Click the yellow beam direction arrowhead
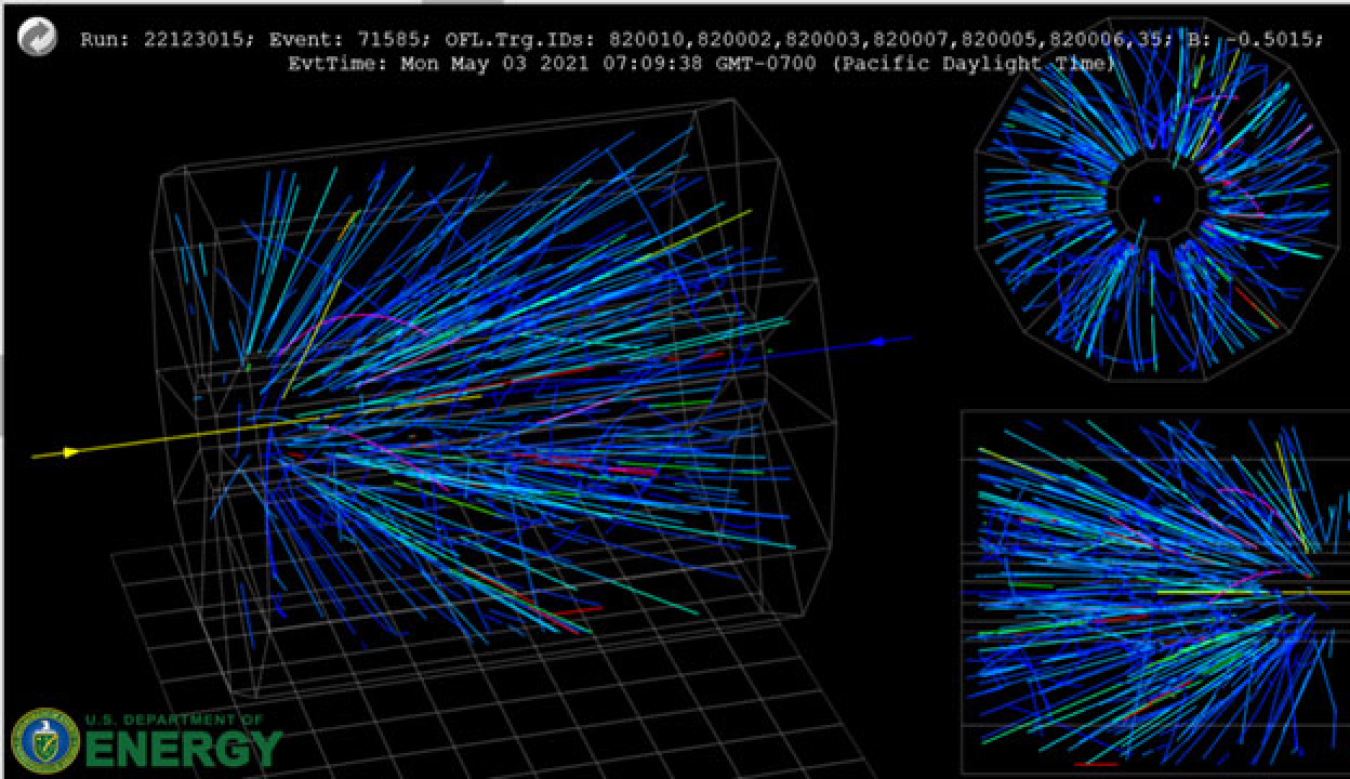The image size is (1350, 779). pos(71,452)
